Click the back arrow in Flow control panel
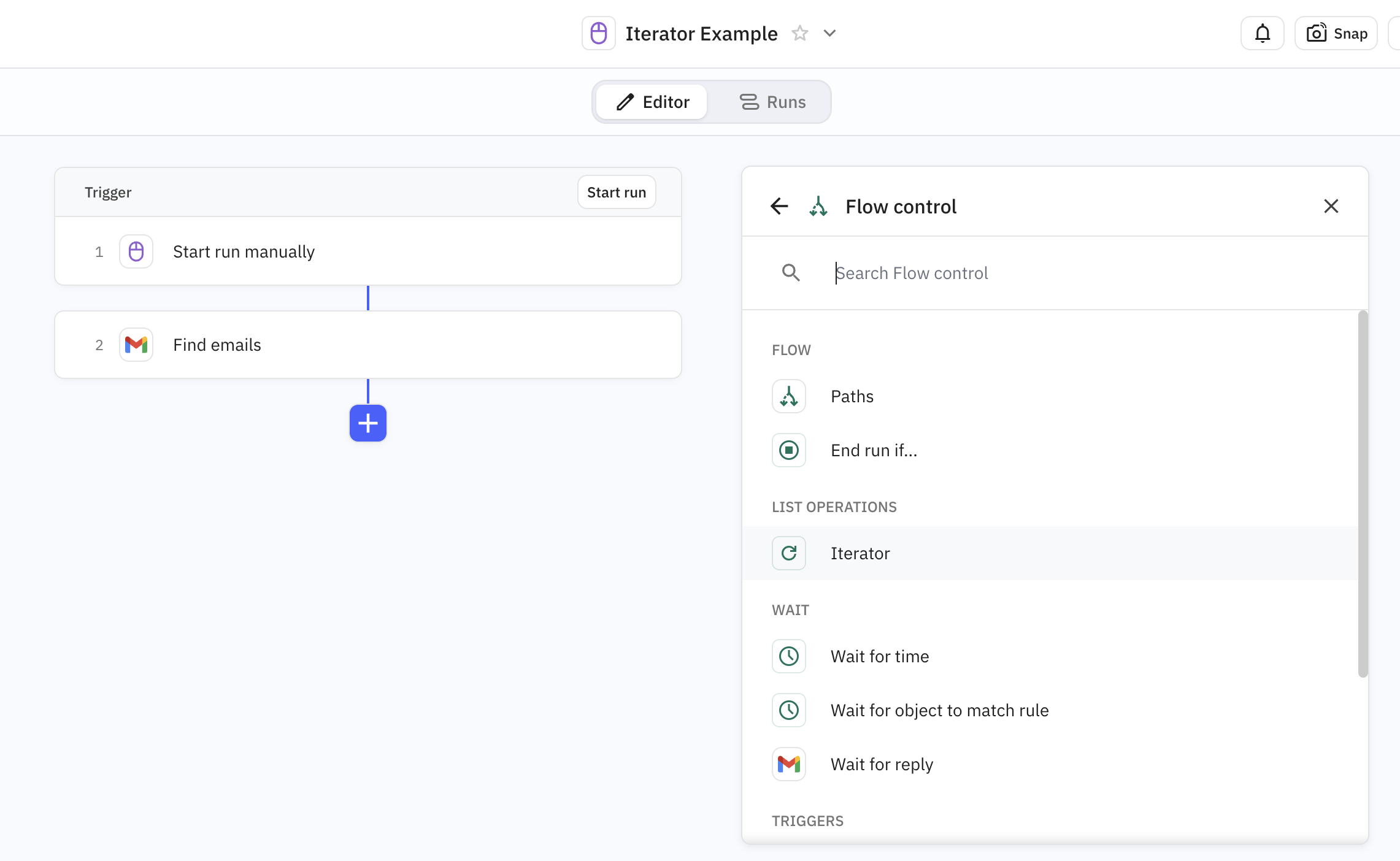Screen dimensions: 1400x861 point(779,206)
